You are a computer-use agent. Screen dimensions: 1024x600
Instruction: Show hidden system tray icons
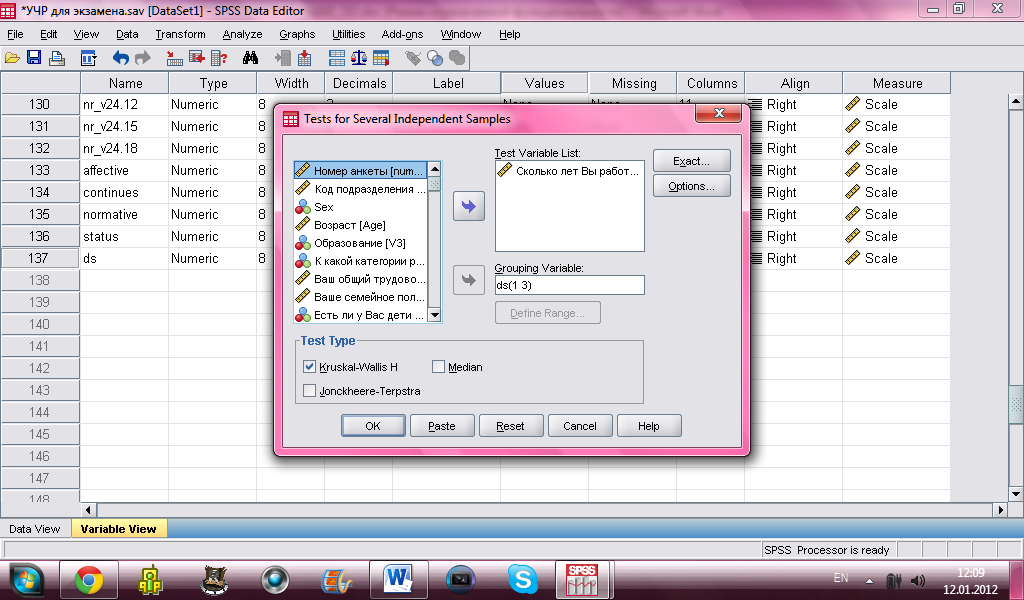[869, 580]
